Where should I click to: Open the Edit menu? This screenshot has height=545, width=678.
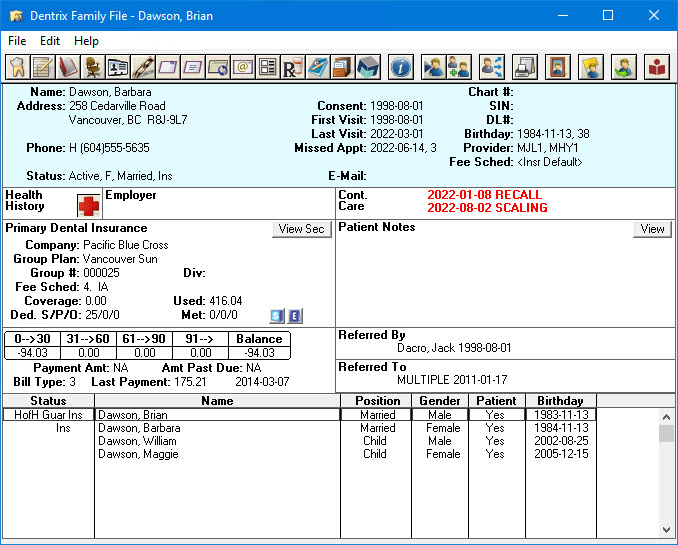(50, 41)
